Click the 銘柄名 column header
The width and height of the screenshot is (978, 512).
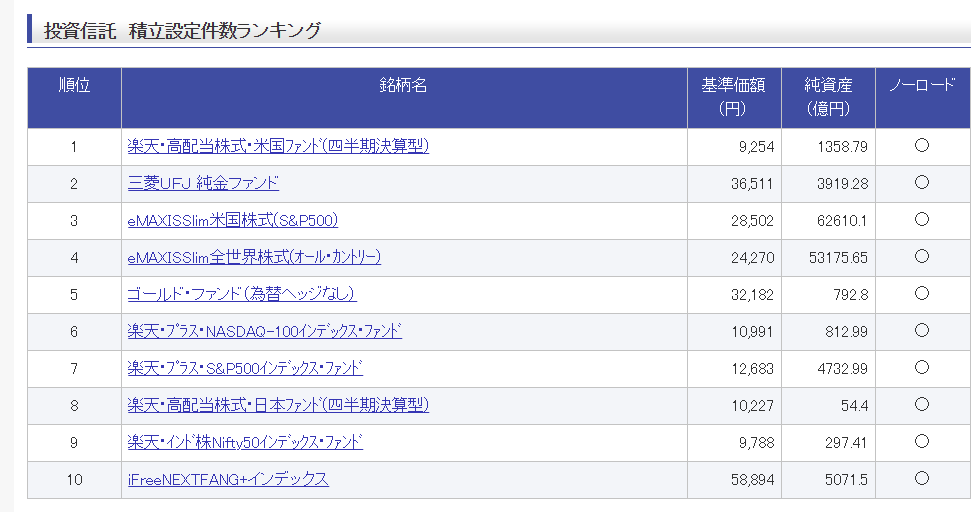pos(404,98)
